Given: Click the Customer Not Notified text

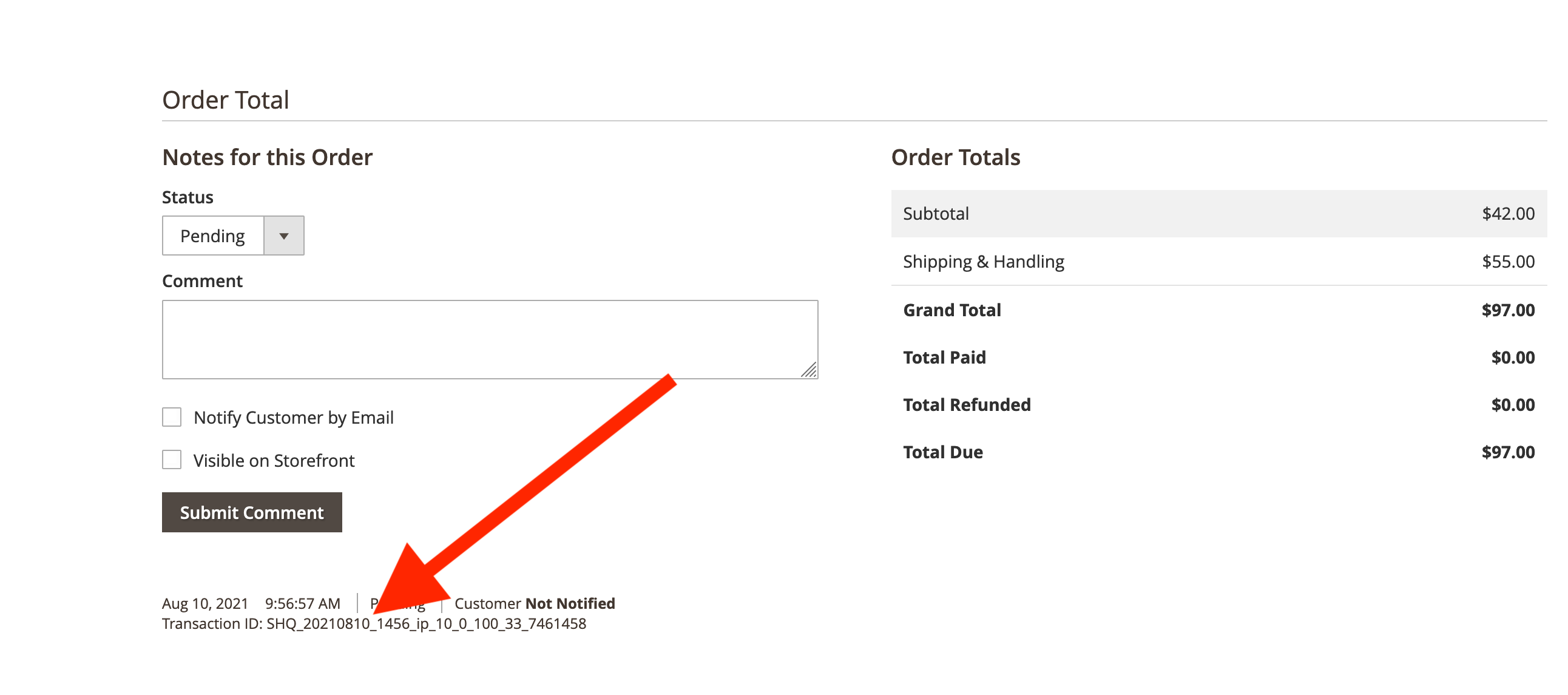Looking at the screenshot, I should [535, 603].
